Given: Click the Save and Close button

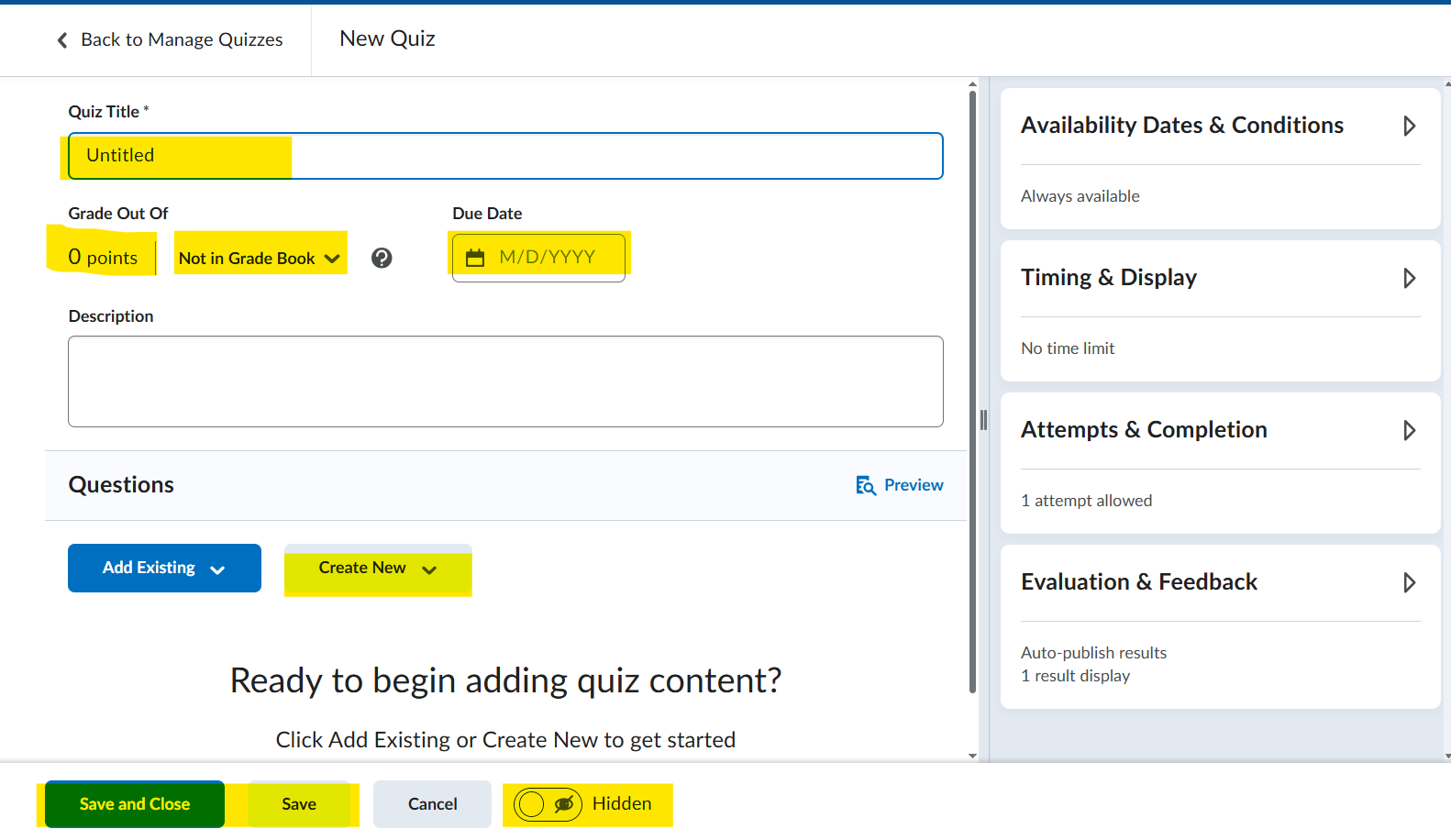Looking at the screenshot, I should point(135,804).
